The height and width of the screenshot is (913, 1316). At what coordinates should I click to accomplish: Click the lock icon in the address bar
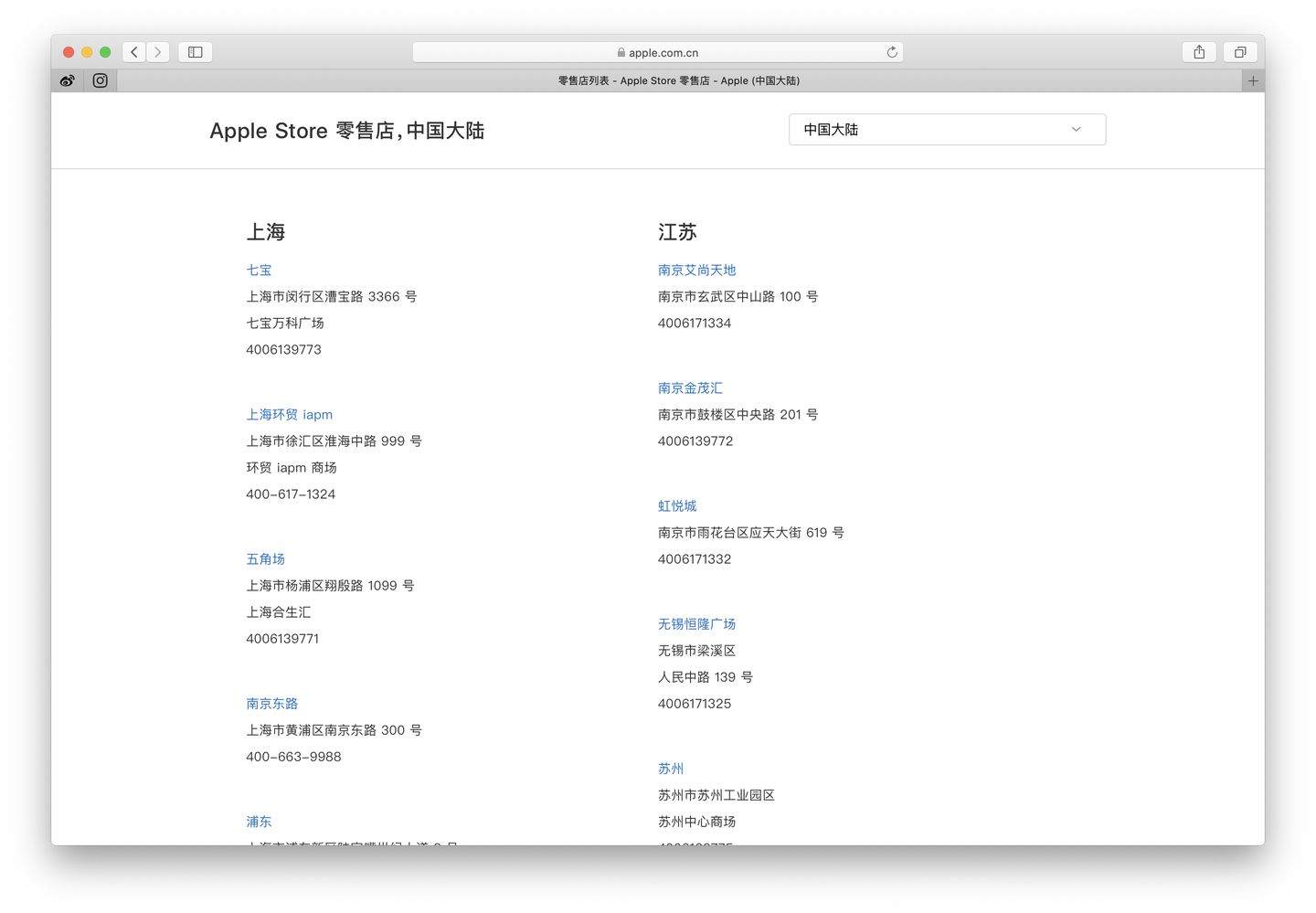pyautogui.click(x=621, y=53)
